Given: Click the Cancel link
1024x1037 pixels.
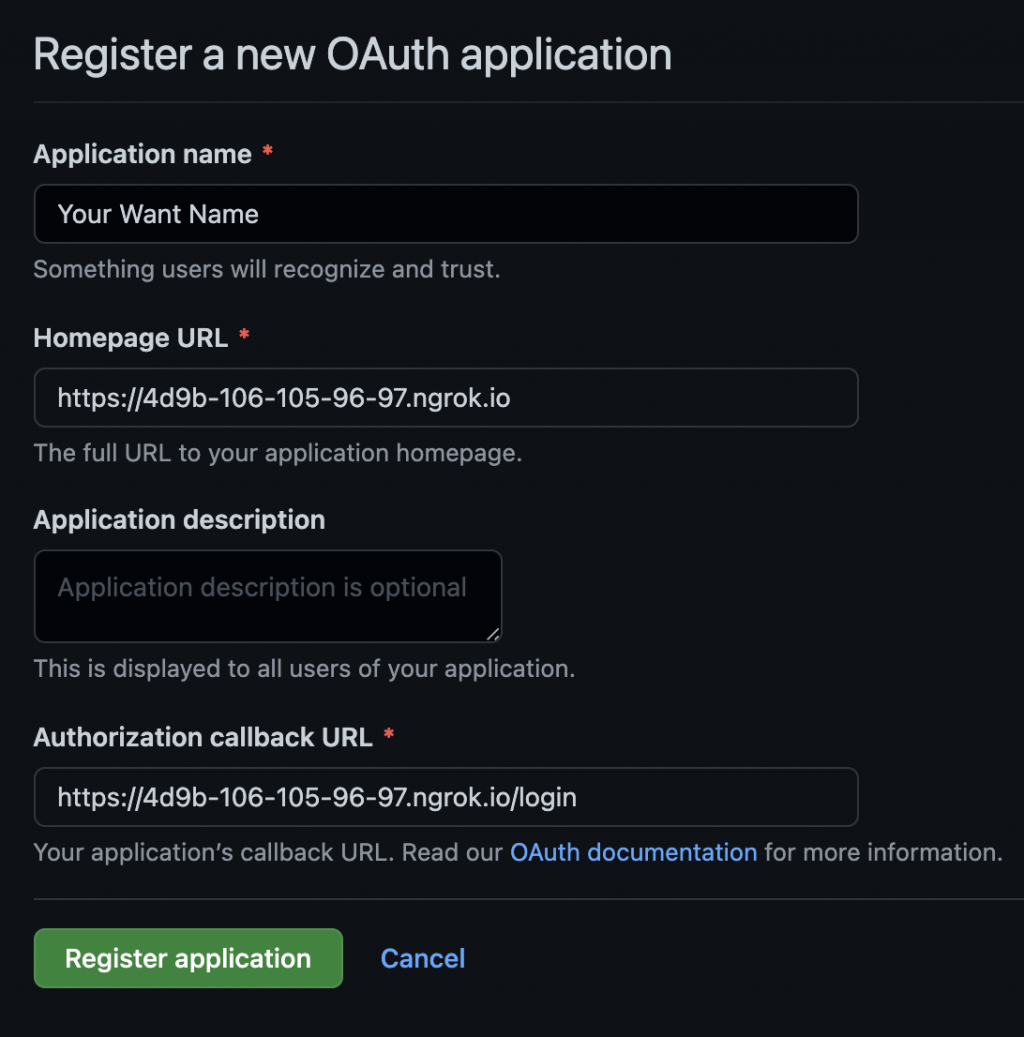Looking at the screenshot, I should click(422, 958).
